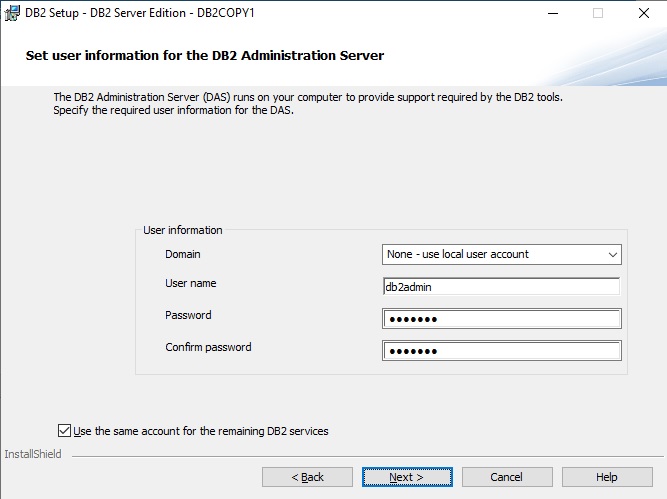Click the User name label

(190, 283)
